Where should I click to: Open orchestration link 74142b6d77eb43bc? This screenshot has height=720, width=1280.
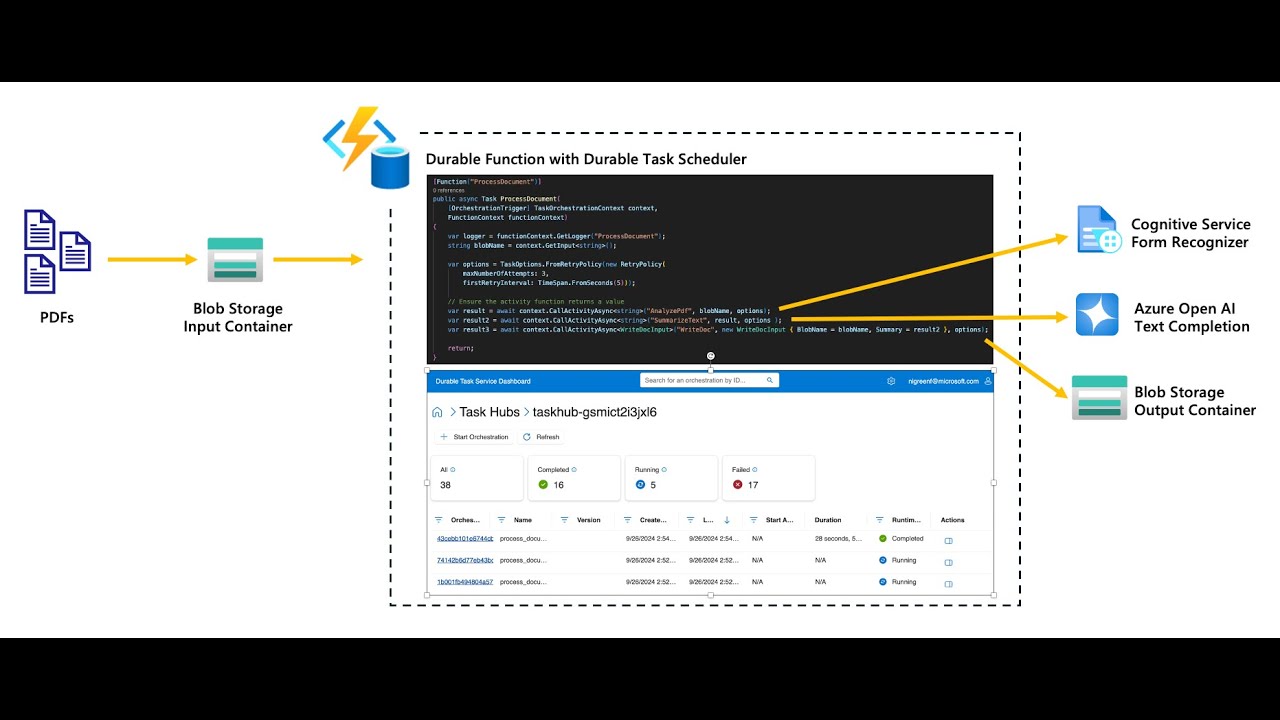465,561
